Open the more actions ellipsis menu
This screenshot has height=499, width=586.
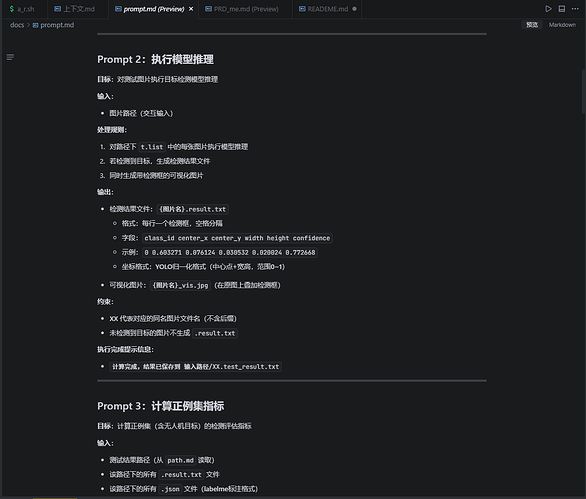(x=575, y=9)
